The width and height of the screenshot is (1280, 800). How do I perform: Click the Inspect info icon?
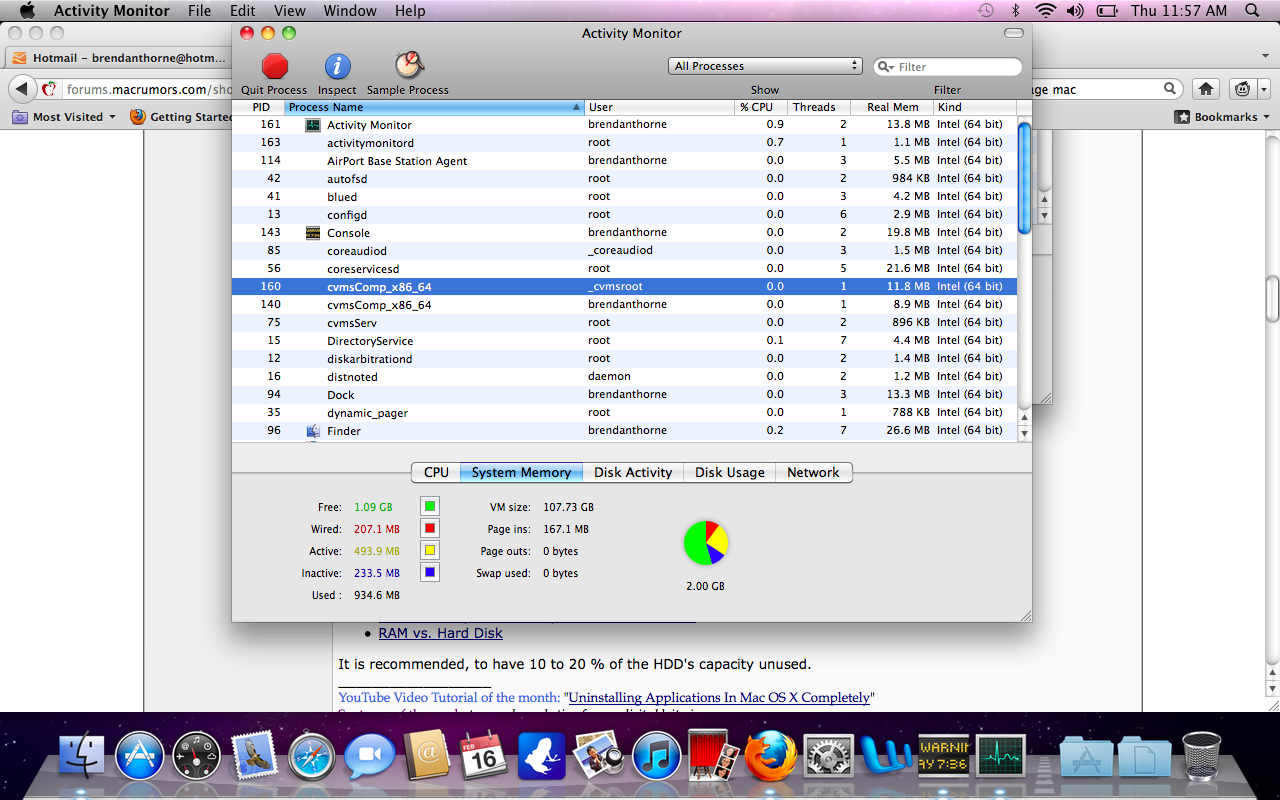pos(337,67)
